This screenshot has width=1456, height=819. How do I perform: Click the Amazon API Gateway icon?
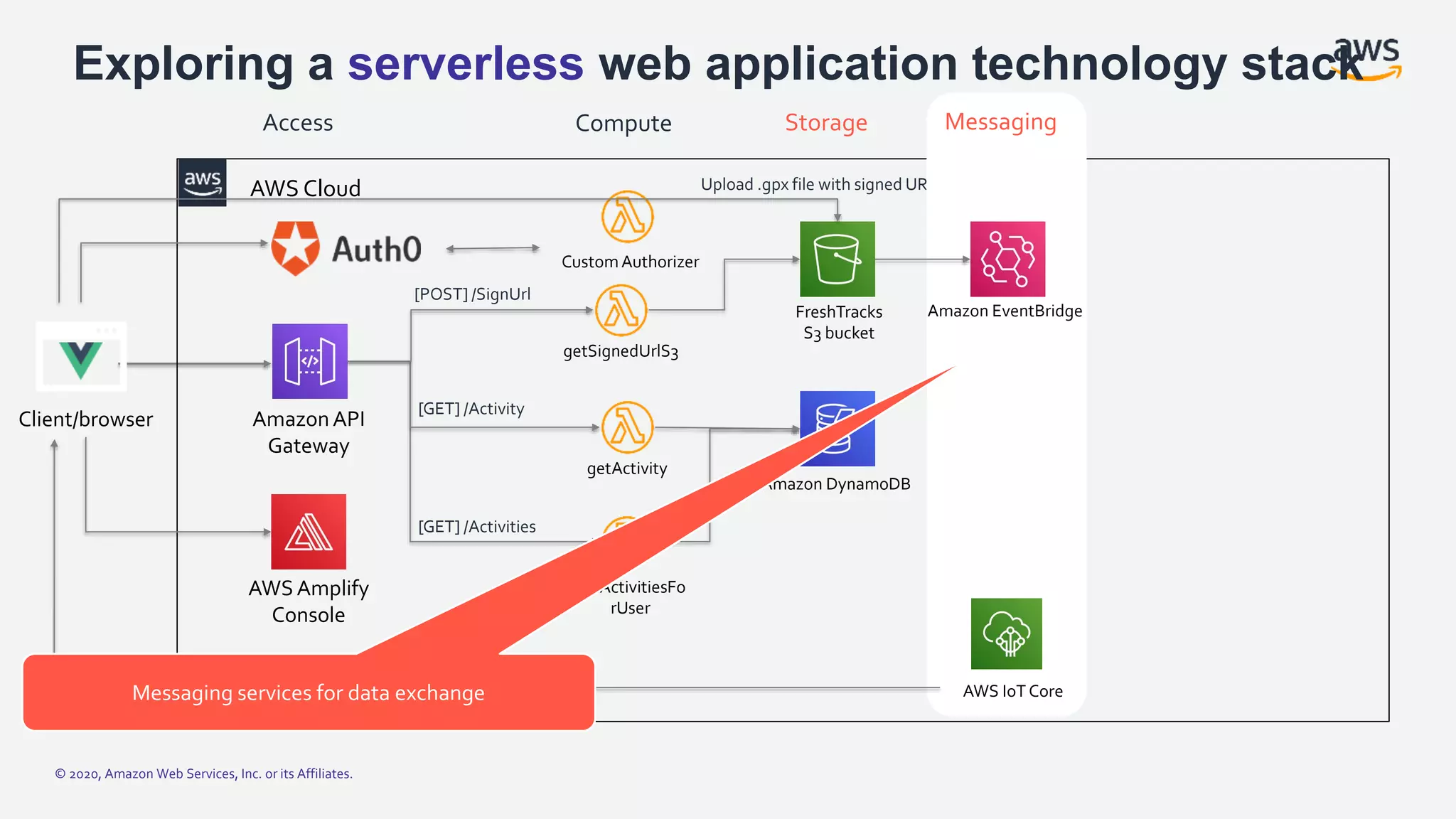click(x=309, y=361)
